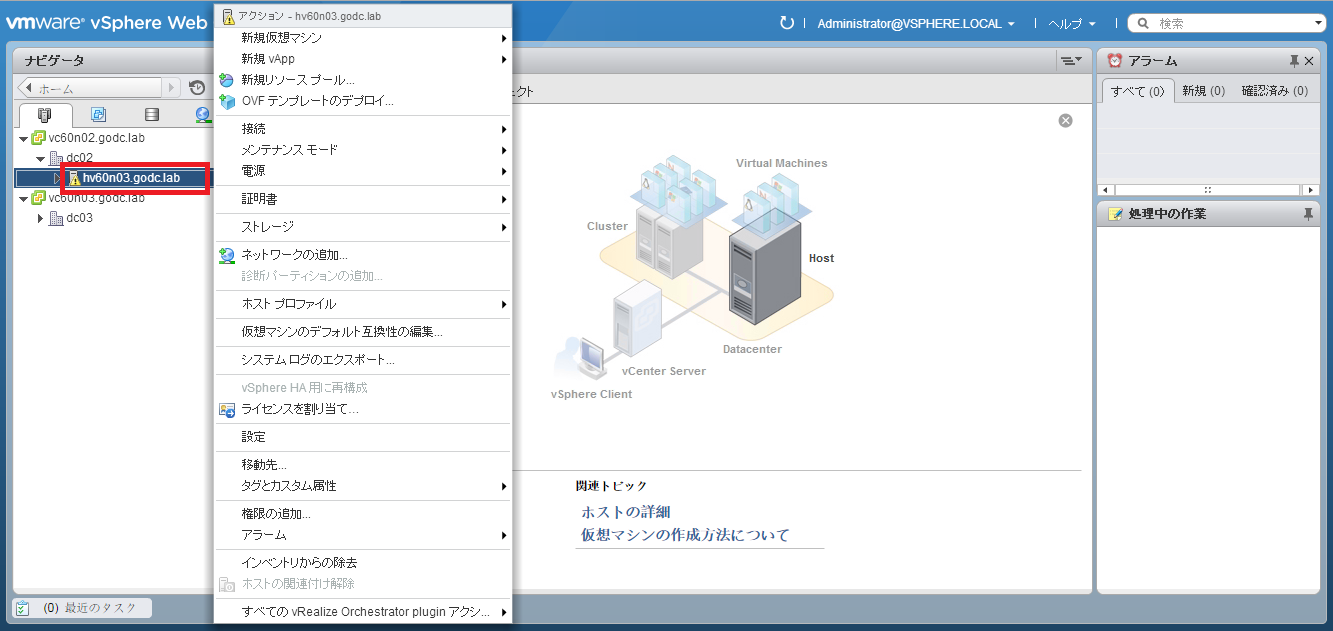Open the Hosts and Clusters navigator tab
The height and width of the screenshot is (631, 1333).
coord(45,115)
